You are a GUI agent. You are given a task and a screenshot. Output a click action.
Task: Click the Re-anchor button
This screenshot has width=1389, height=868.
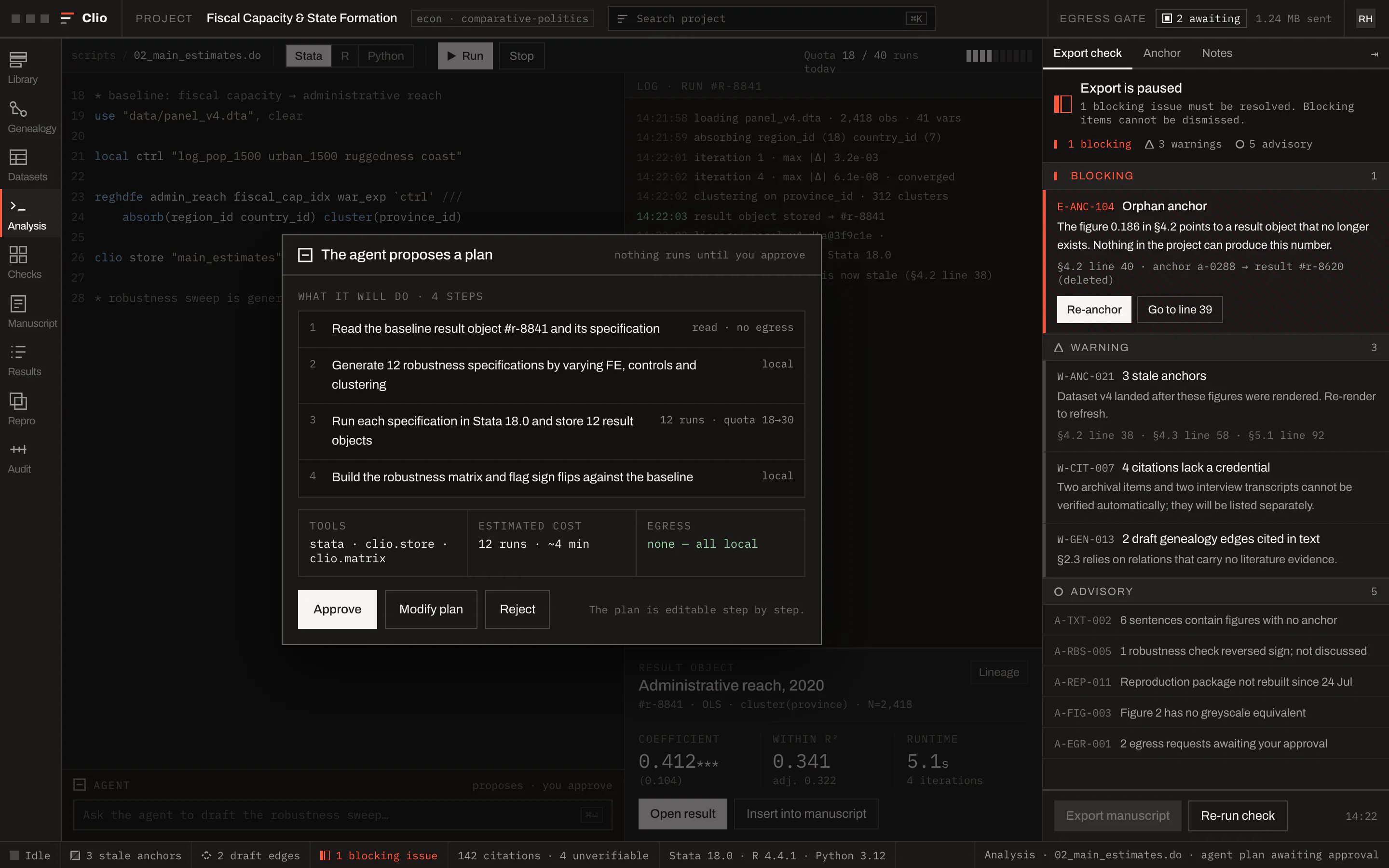[x=1093, y=310]
